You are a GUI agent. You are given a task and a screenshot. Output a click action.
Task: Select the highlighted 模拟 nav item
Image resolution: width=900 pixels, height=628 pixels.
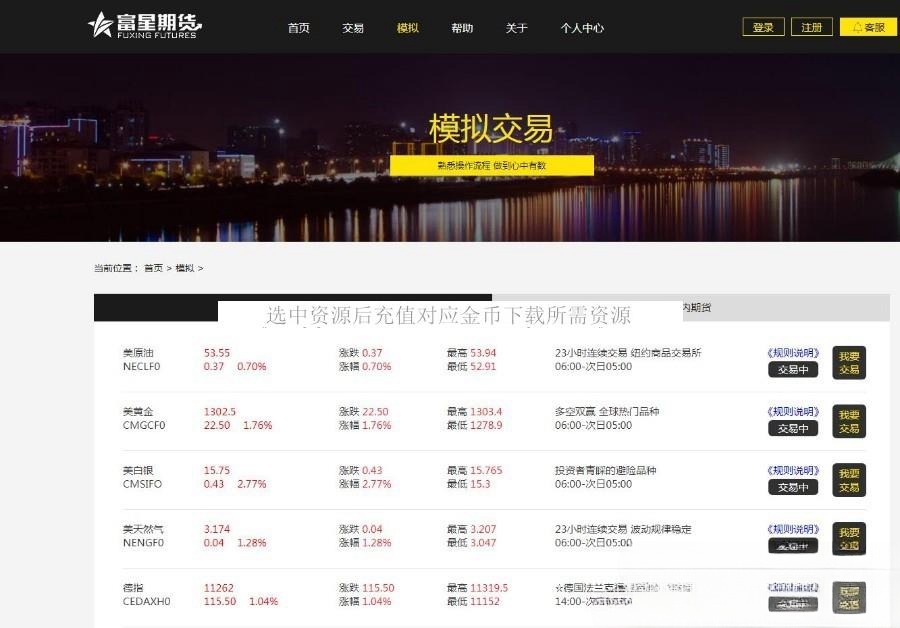[407, 28]
